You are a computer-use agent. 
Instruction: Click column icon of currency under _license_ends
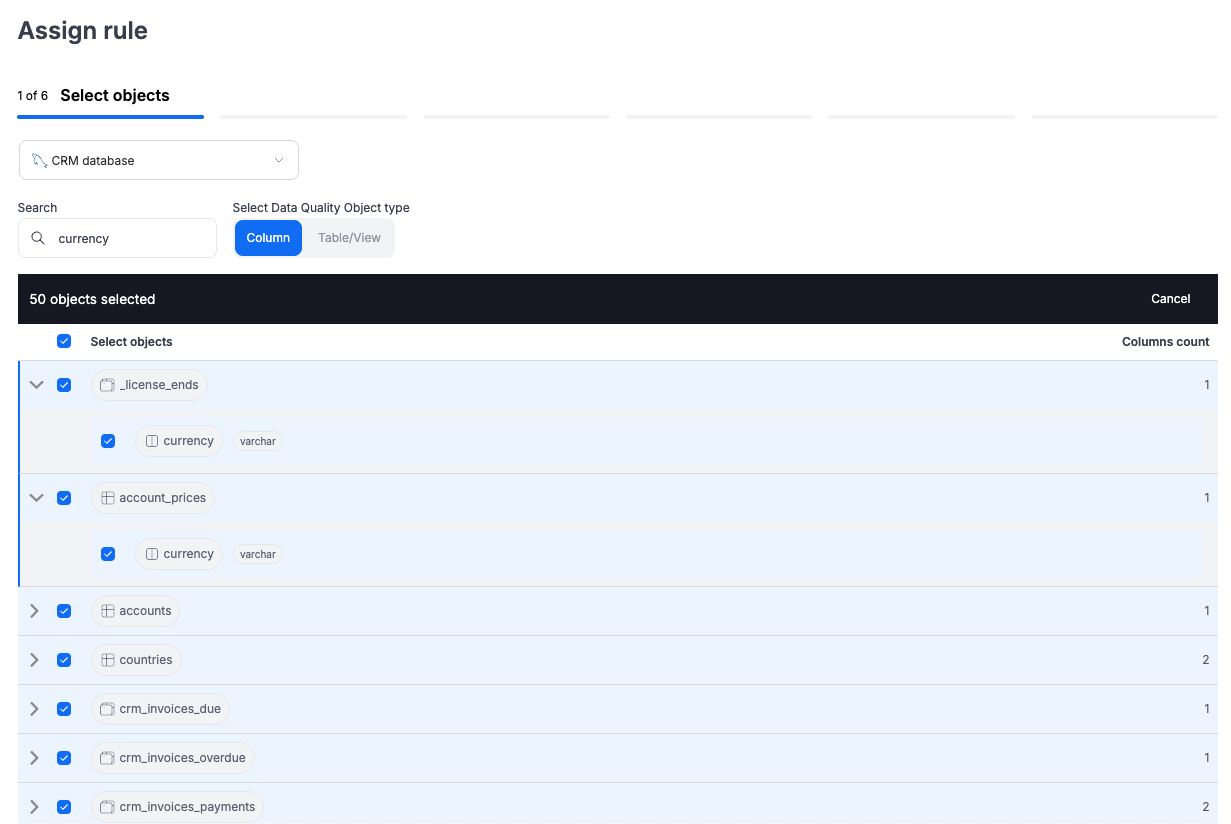pos(152,441)
